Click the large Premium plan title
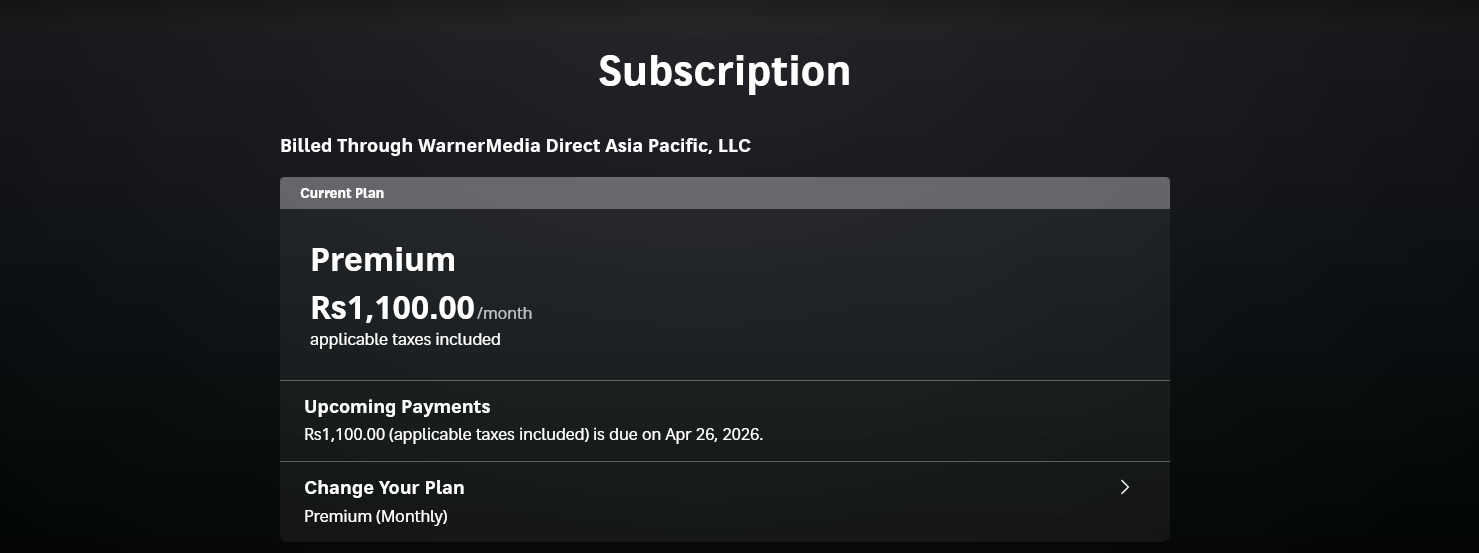 pos(383,260)
